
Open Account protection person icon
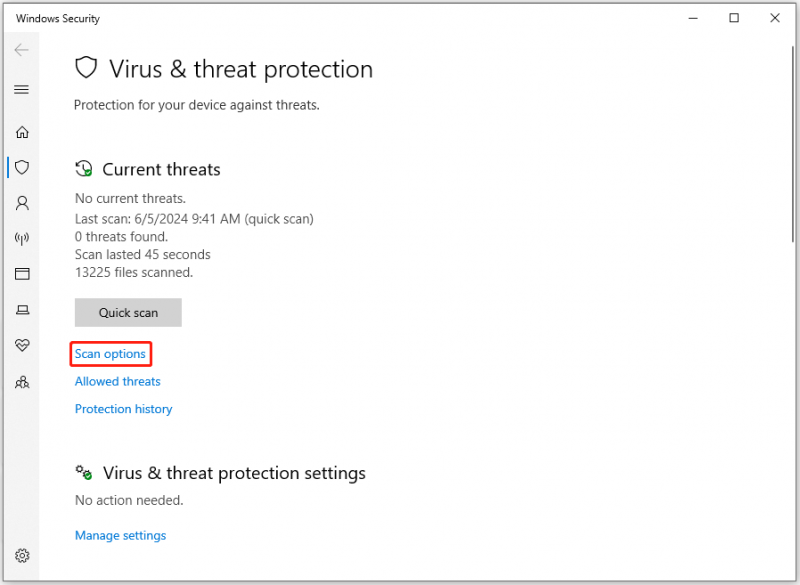point(22,204)
